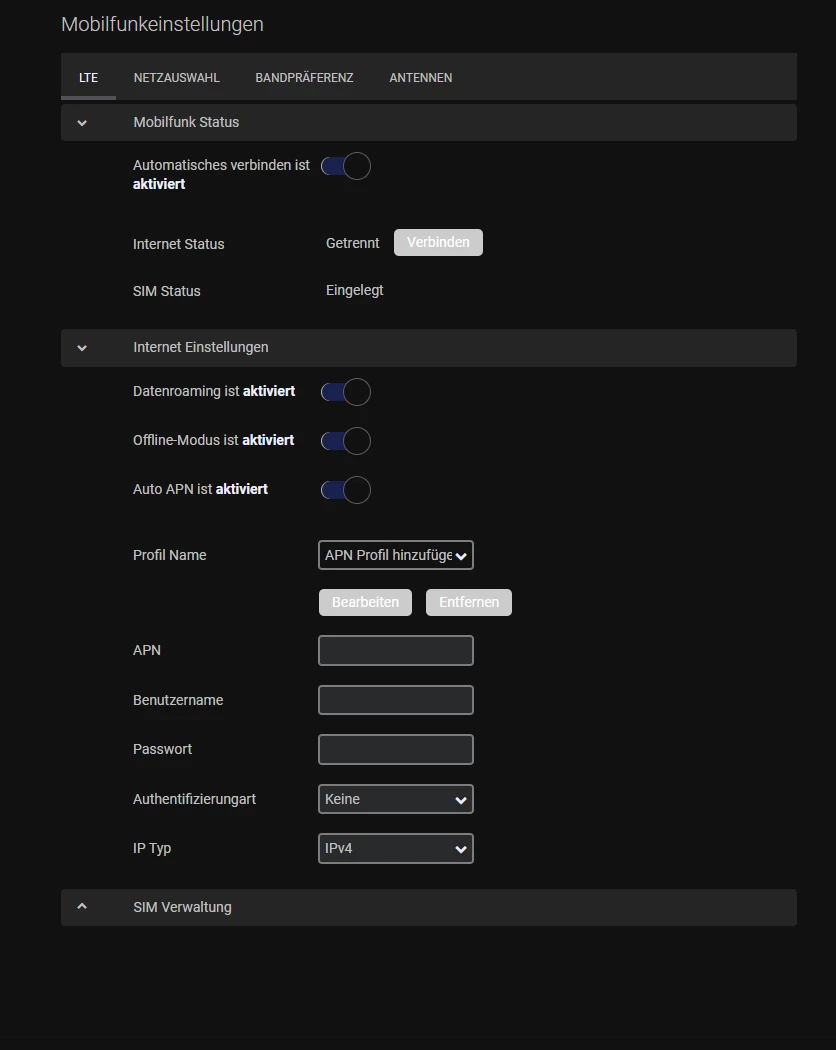Turn off the Offline-Modus switch

(x=346, y=441)
